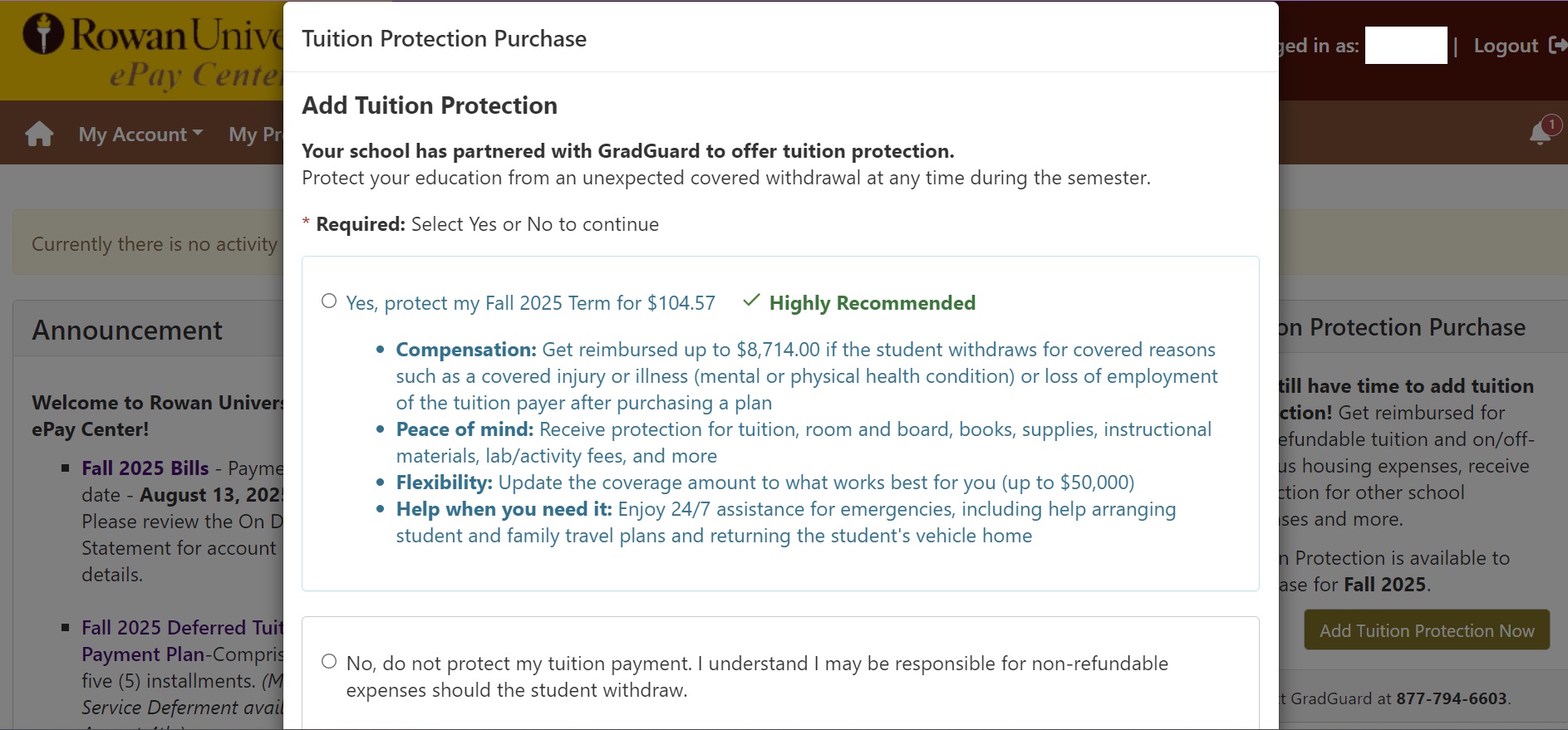Call GradGuard via the 877-794-6603 link
Image resolution: width=1568 pixels, height=730 pixels.
point(1451,698)
